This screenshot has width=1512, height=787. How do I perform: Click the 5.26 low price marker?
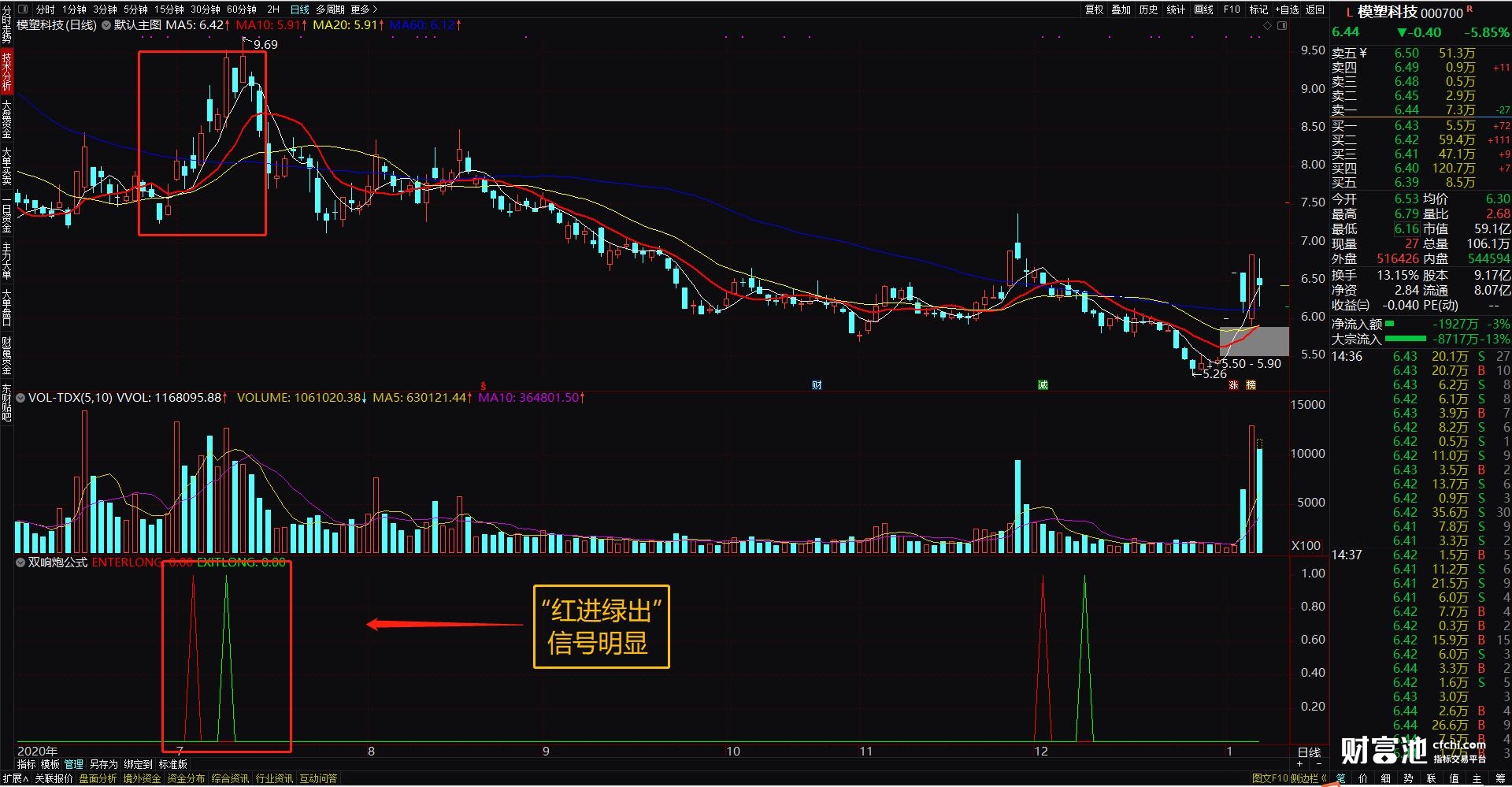coord(1214,374)
